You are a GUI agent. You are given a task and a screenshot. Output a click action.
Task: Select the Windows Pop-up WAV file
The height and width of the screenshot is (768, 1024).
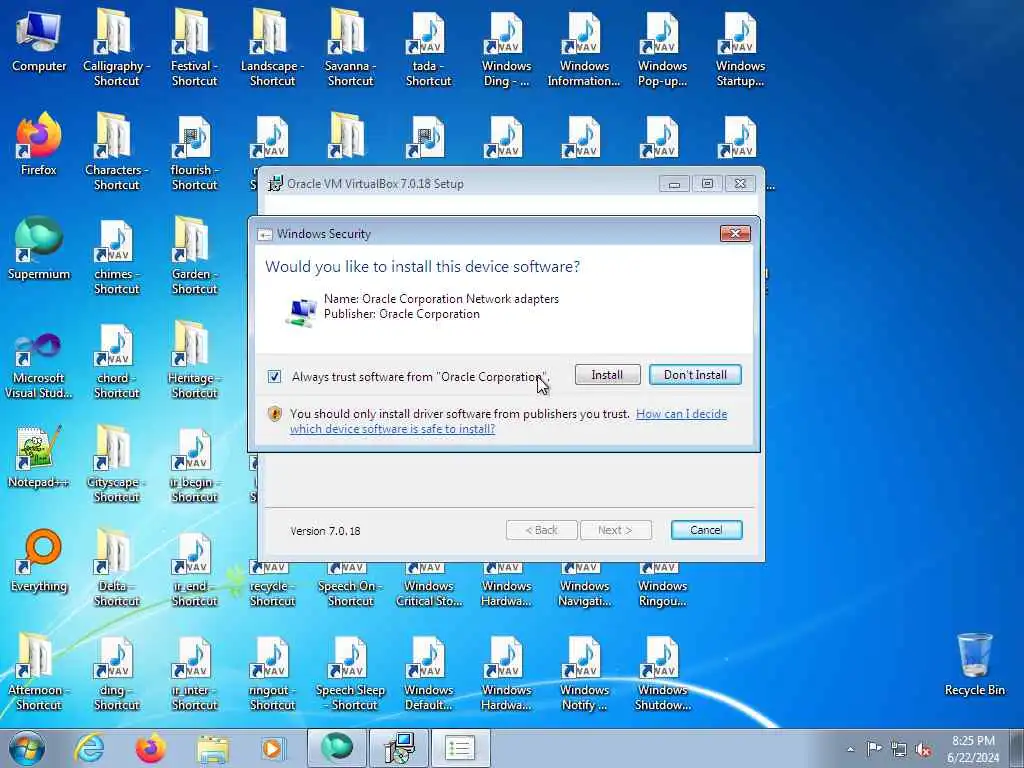pos(662,48)
